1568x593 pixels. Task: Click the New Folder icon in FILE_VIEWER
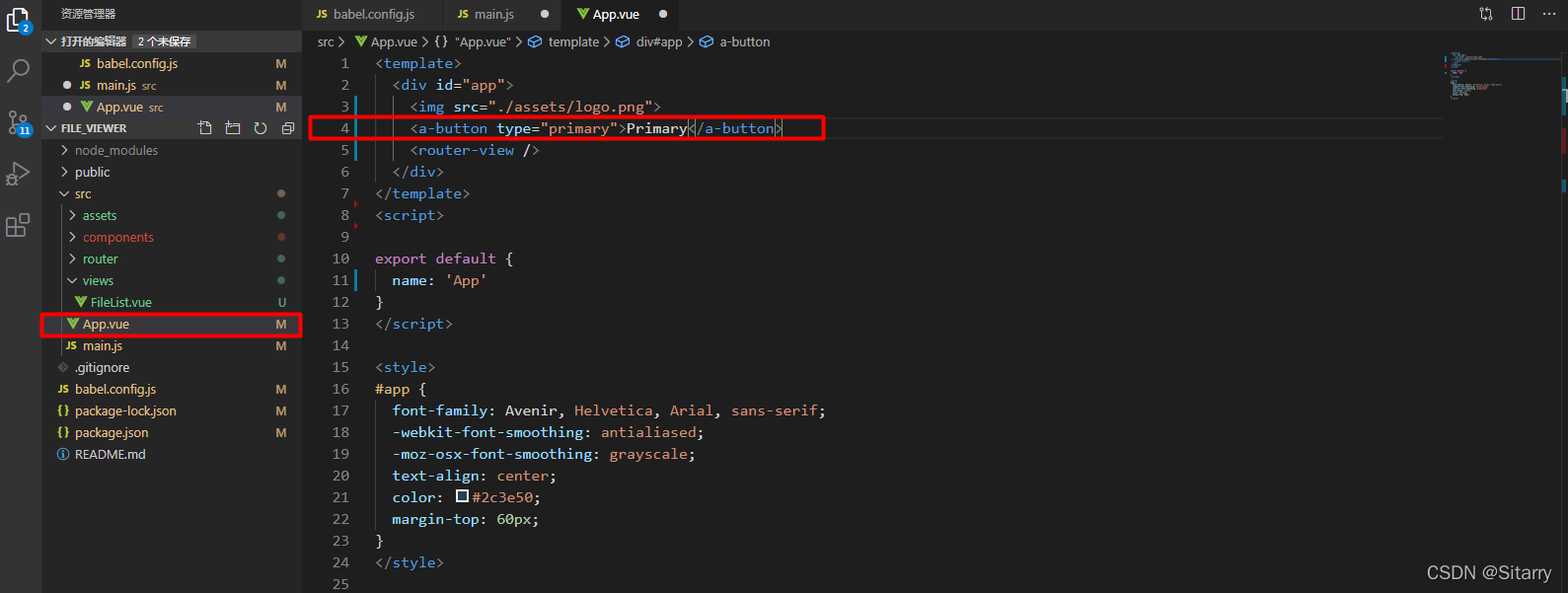click(233, 128)
